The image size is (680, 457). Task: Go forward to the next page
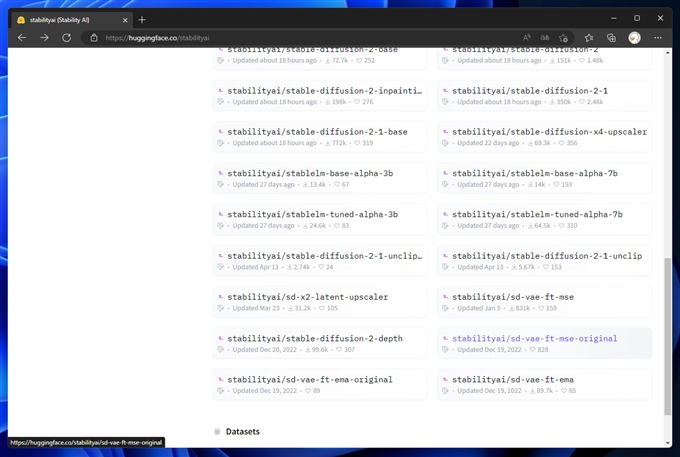(x=44, y=38)
